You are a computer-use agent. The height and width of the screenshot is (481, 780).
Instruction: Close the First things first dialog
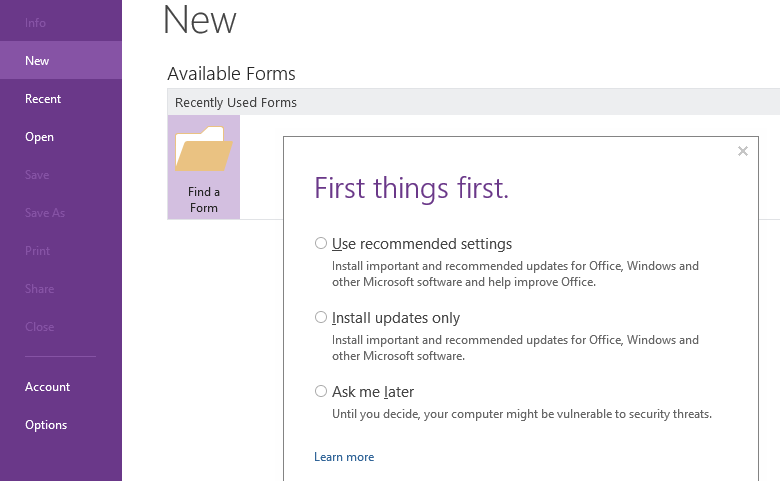click(x=742, y=151)
